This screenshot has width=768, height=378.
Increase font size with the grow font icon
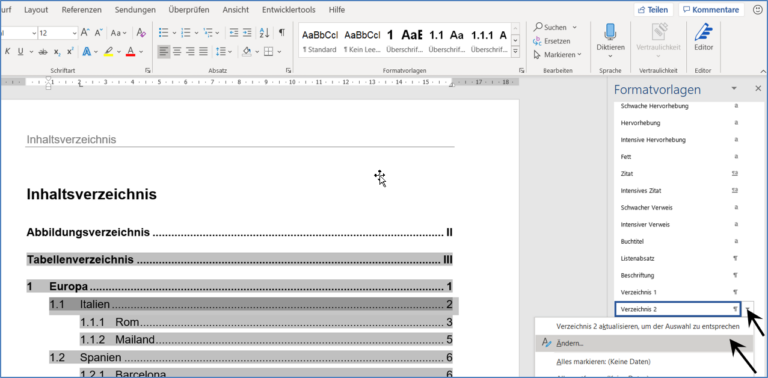85,33
